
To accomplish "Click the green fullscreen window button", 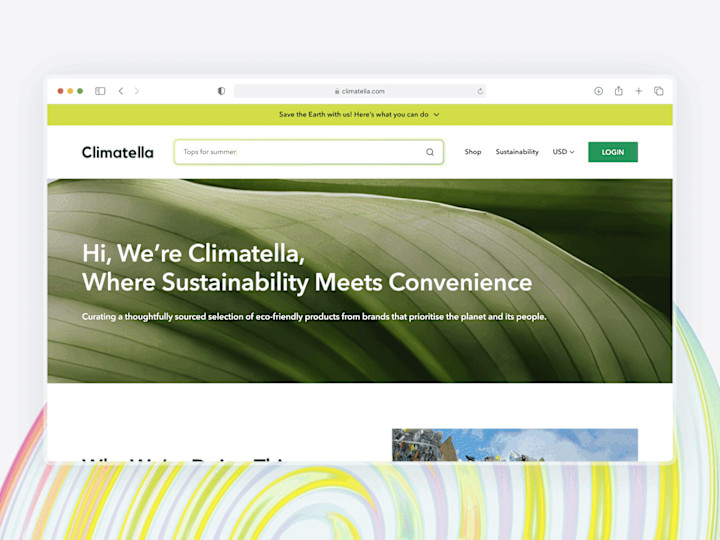I will (x=80, y=91).
